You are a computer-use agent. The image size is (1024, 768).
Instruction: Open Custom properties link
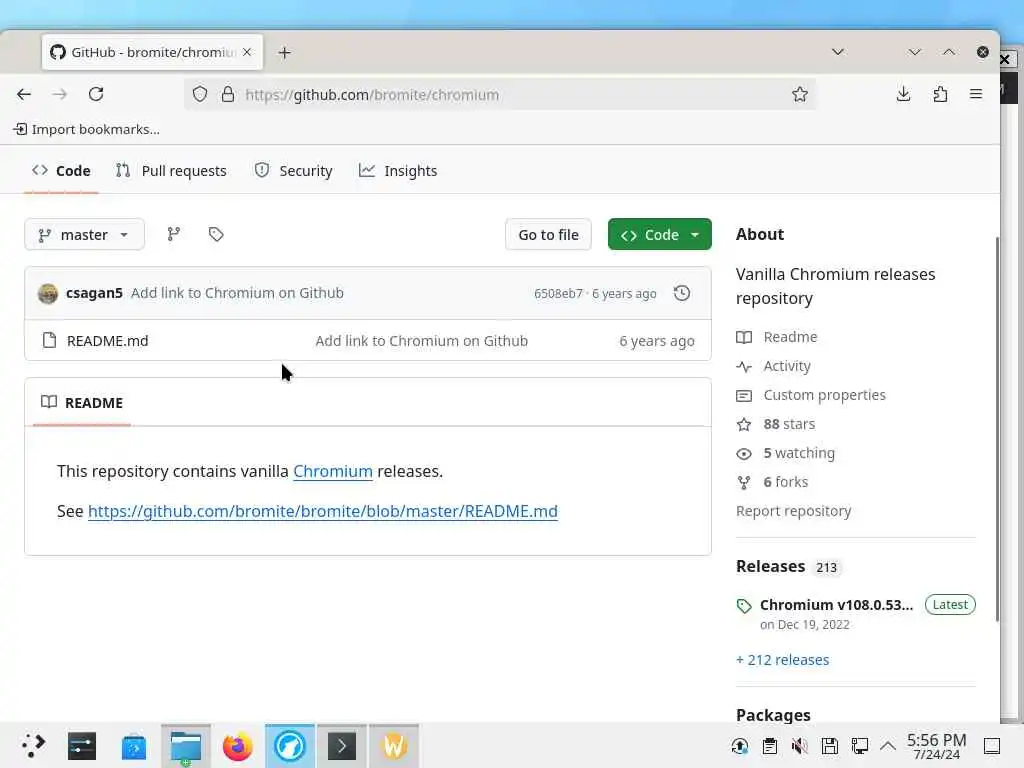click(x=824, y=395)
